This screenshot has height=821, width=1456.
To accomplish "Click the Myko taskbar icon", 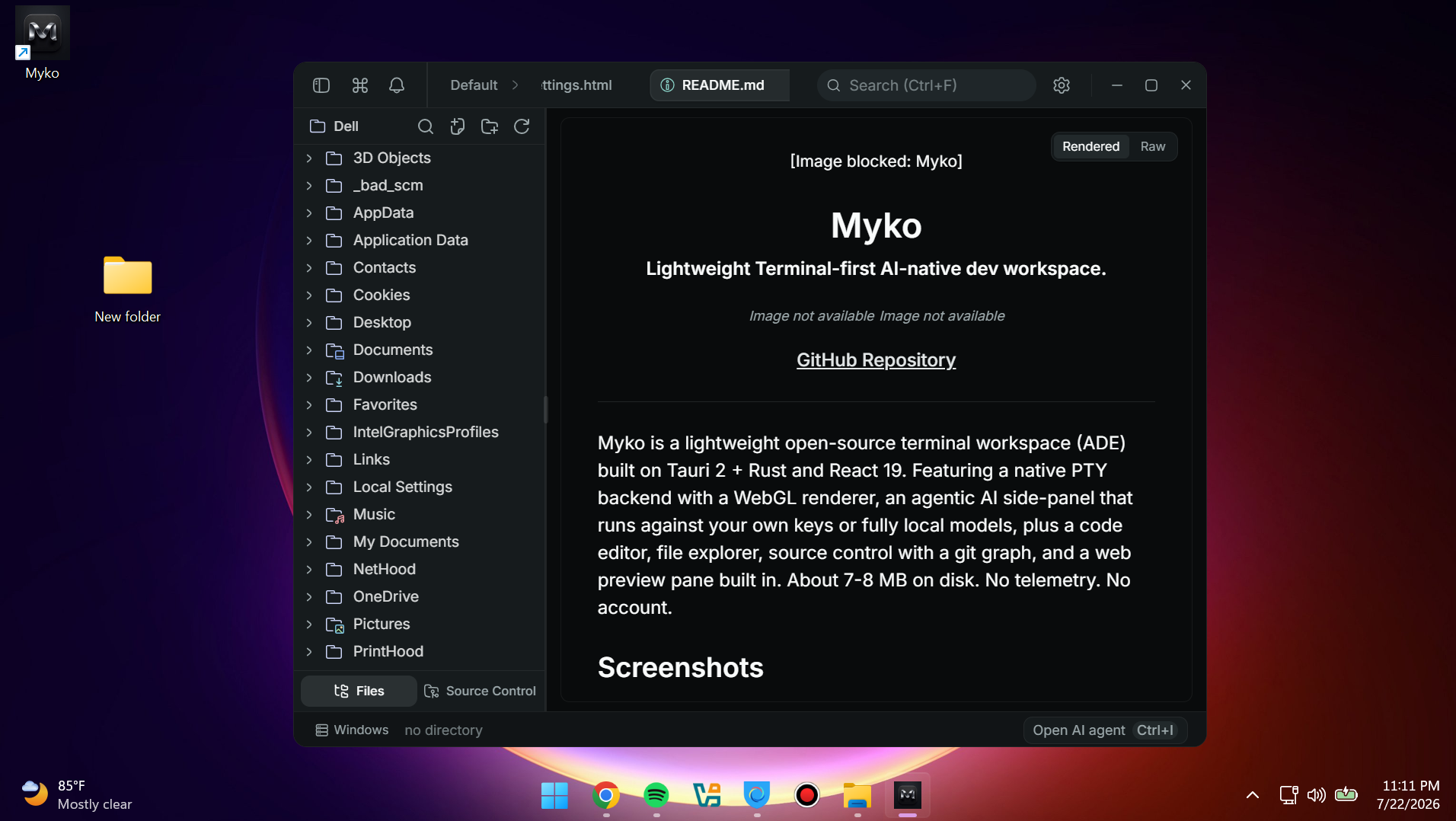I will point(908,795).
